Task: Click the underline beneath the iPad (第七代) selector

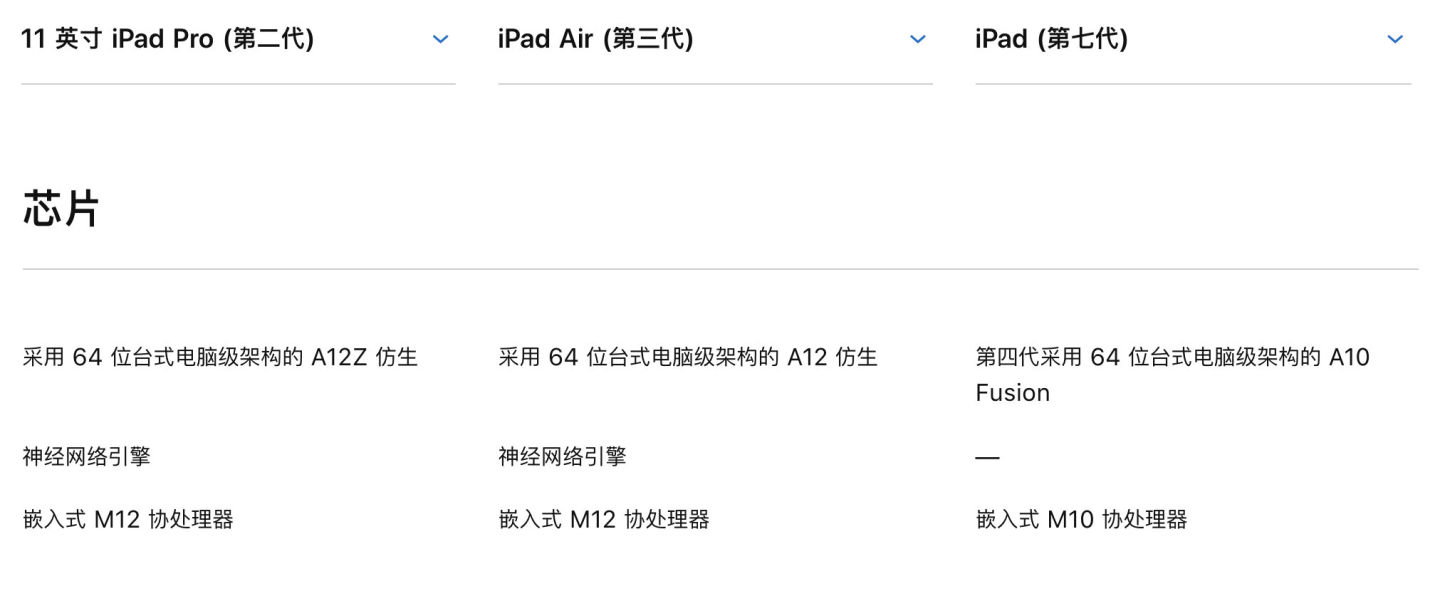Action: click(x=1193, y=84)
